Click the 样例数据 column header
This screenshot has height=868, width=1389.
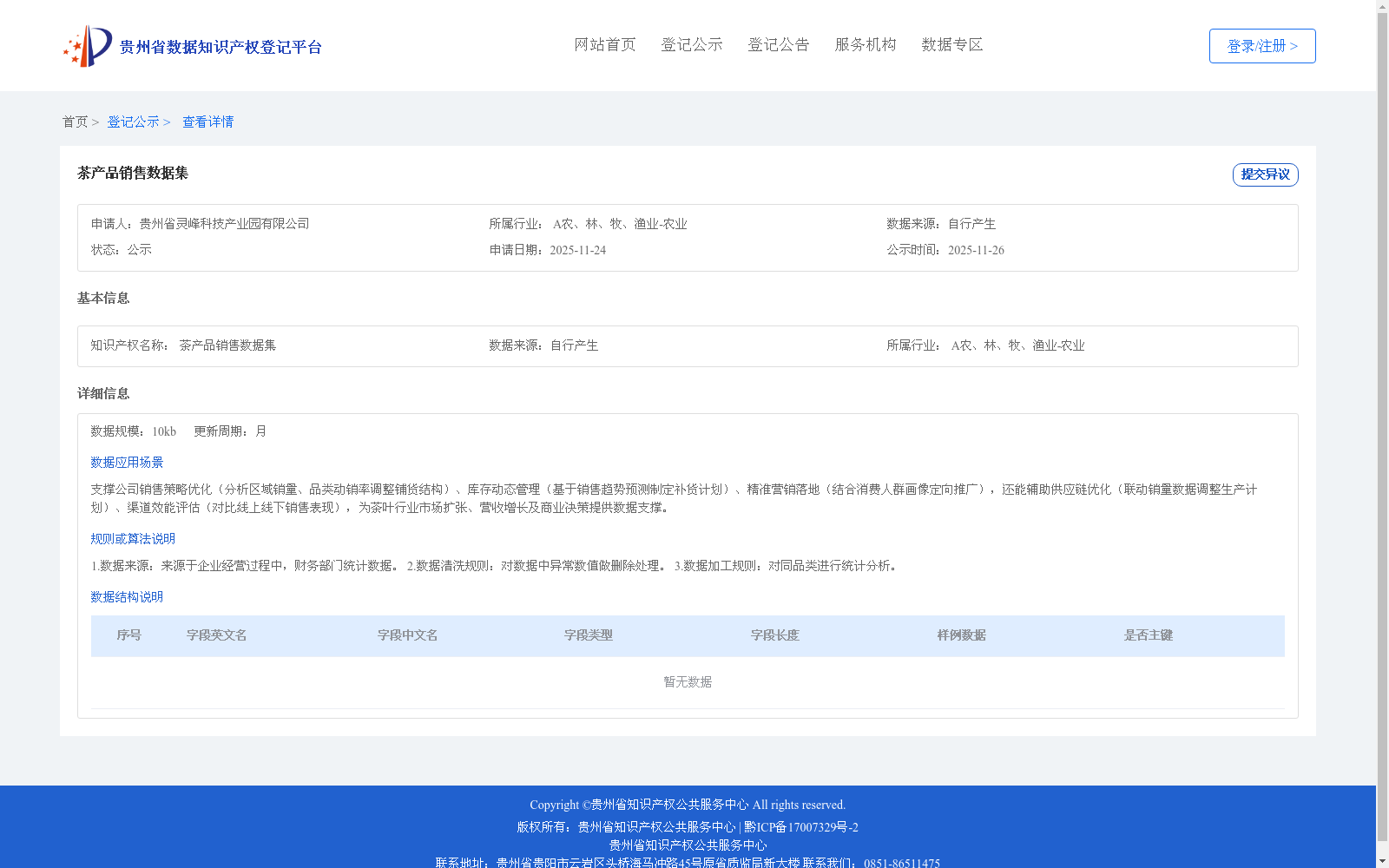click(x=962, y=635)
